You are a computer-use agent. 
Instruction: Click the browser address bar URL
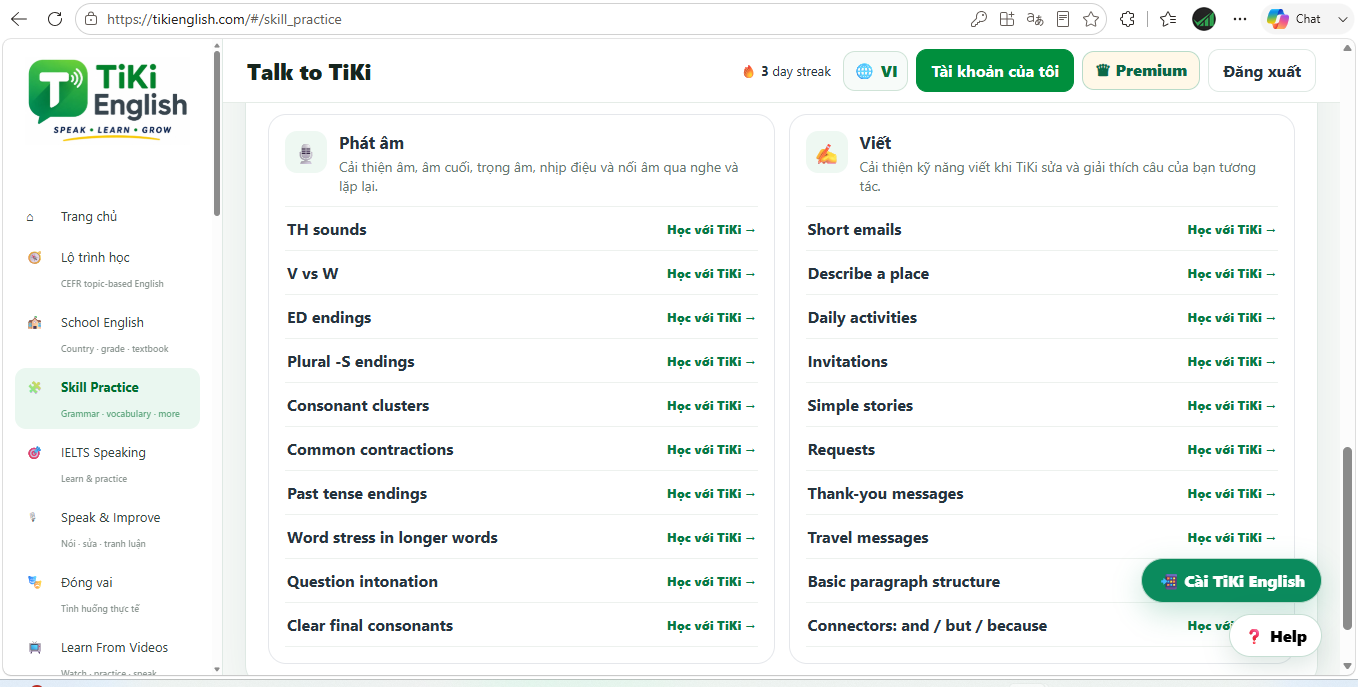pos(223,19)
